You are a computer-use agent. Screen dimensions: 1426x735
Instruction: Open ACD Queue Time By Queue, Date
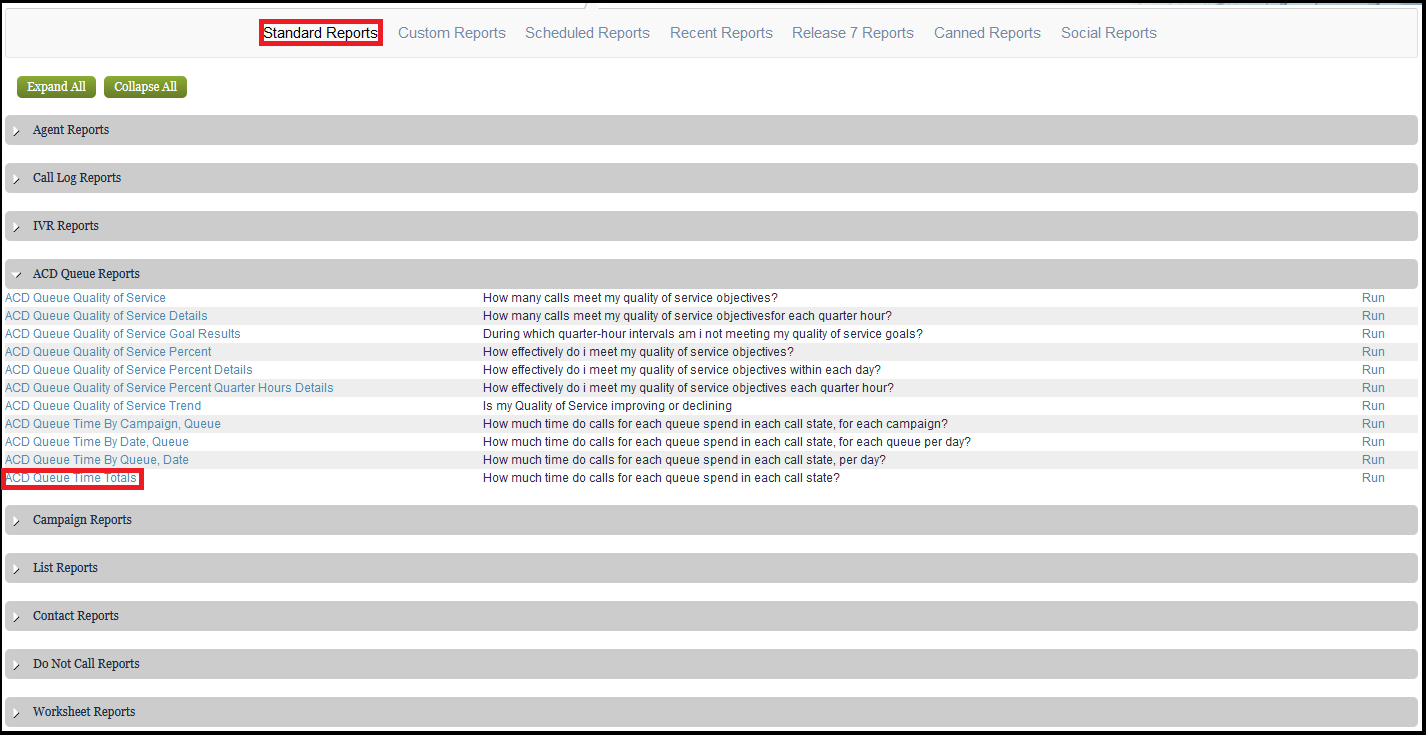tap(97, 460)
